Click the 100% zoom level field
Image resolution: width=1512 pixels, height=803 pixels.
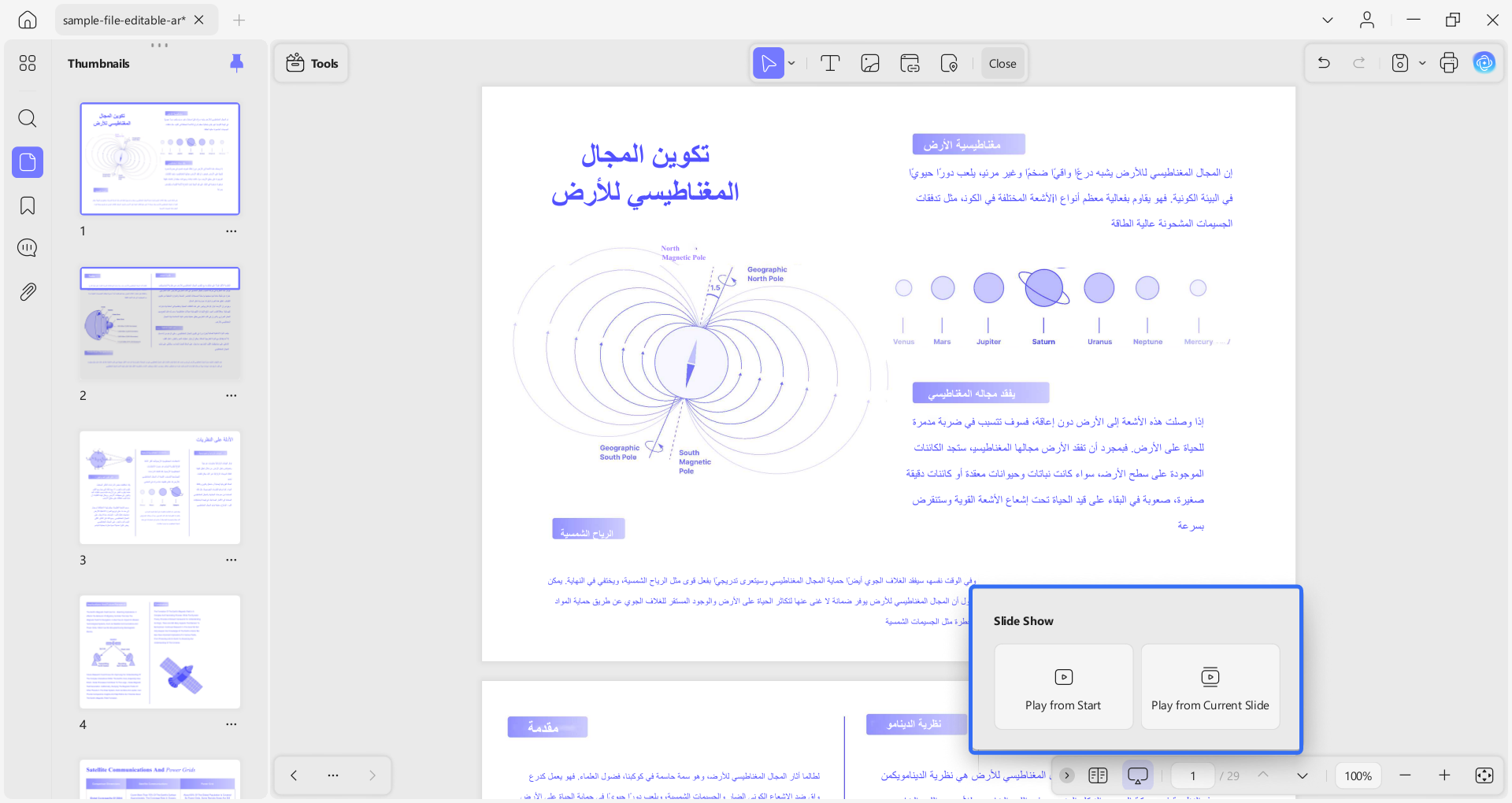1358,775
